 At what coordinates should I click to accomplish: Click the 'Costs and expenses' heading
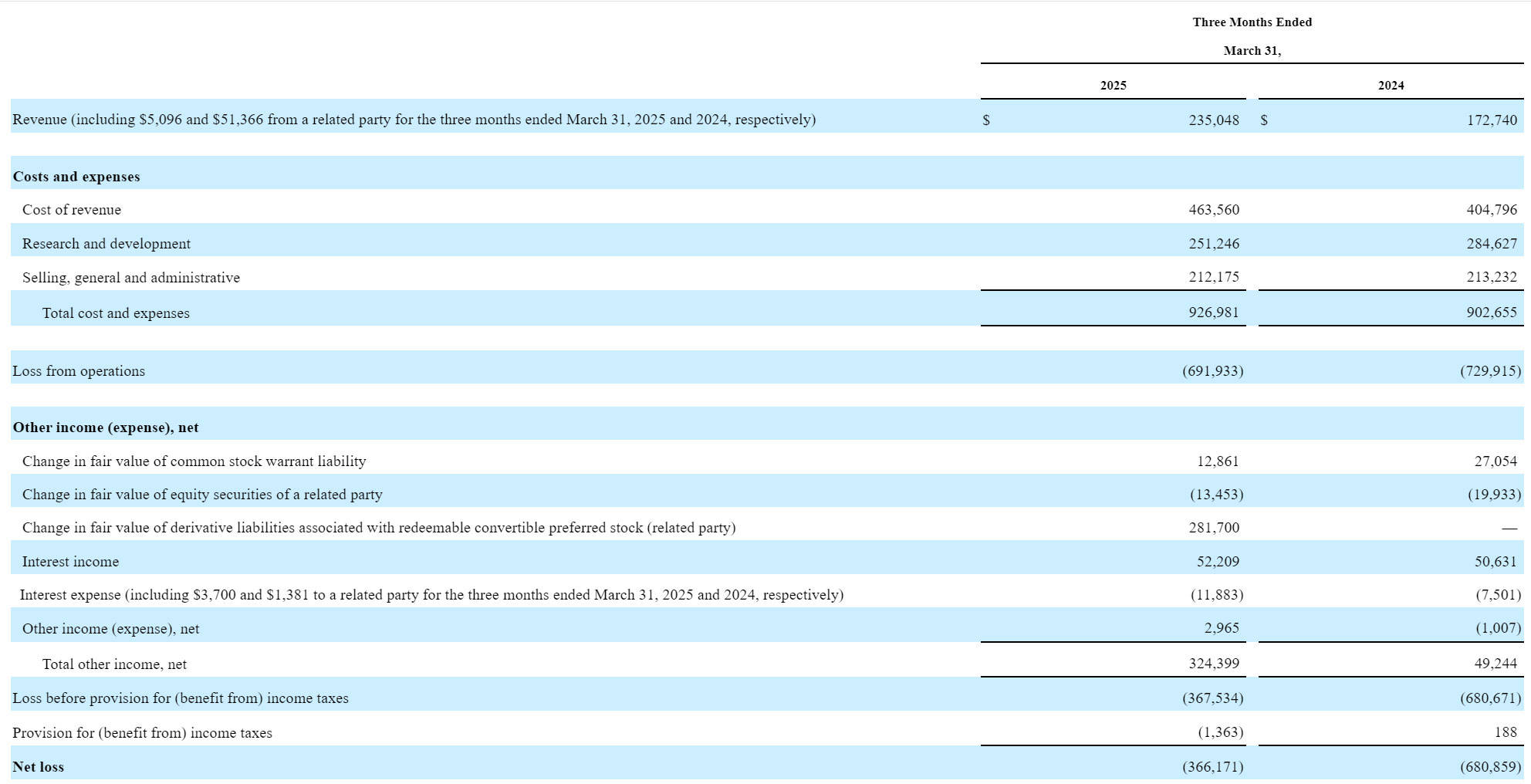click(76, 177)
